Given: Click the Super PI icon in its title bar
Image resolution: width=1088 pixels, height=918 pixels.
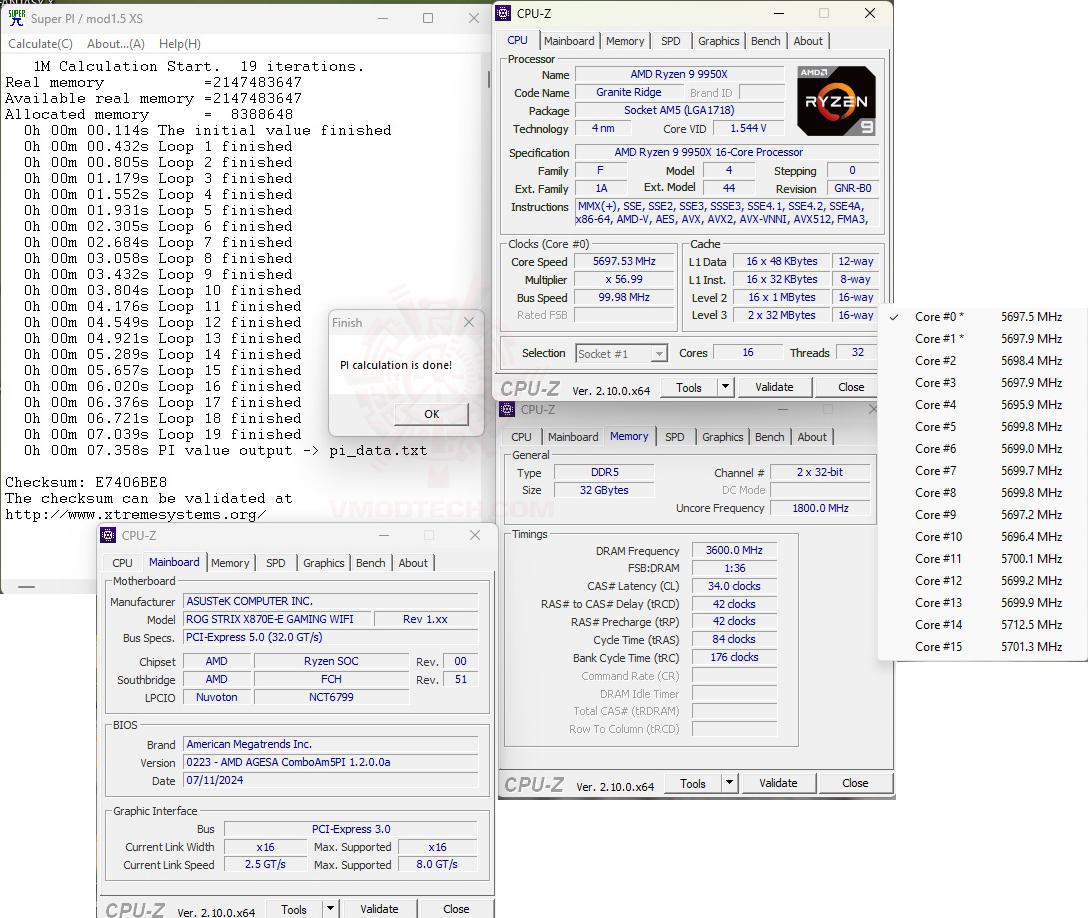Looking at the screenshot, I should coord(15,18).
